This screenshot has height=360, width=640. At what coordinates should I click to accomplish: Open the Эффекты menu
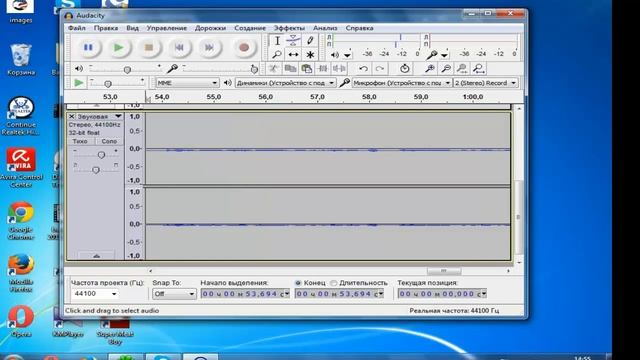point(289,28)
